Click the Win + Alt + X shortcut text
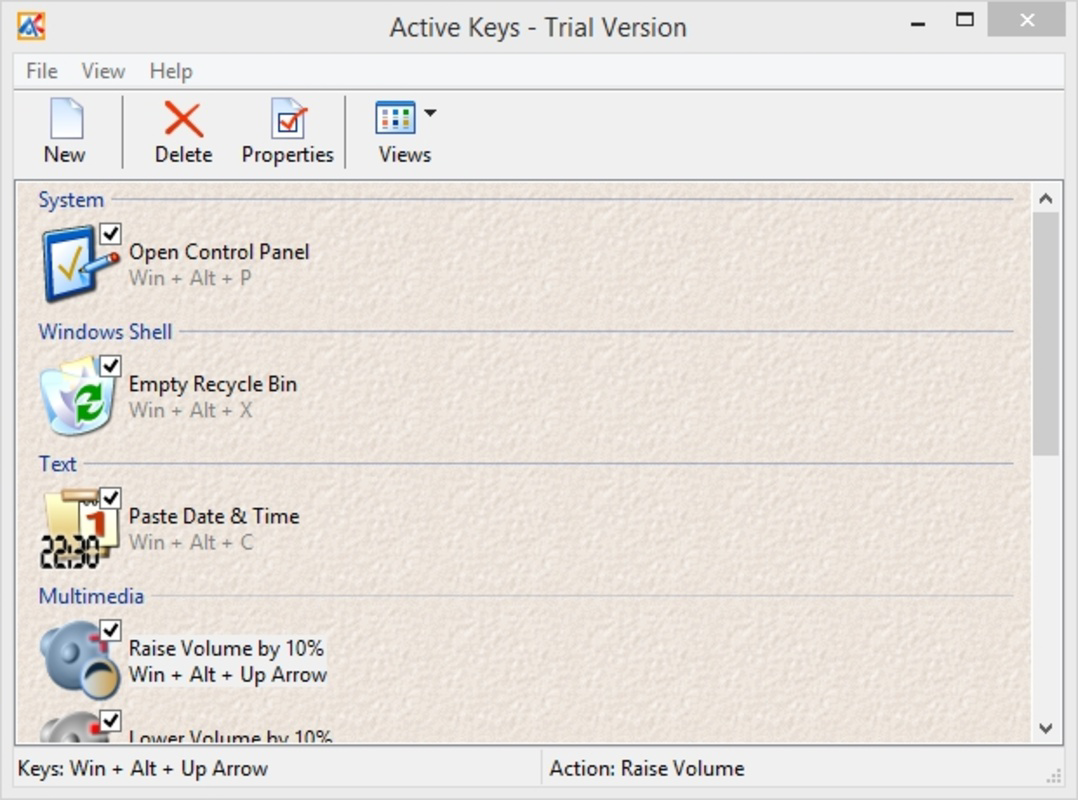This screenshot has width=1078, height=800. pyautogui.click(x=190, y=410)
